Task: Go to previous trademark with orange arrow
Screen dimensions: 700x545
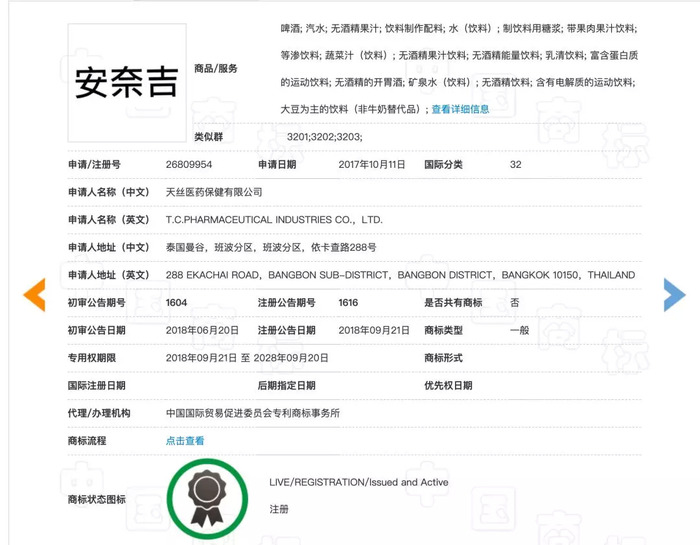Action: [34, 294]
